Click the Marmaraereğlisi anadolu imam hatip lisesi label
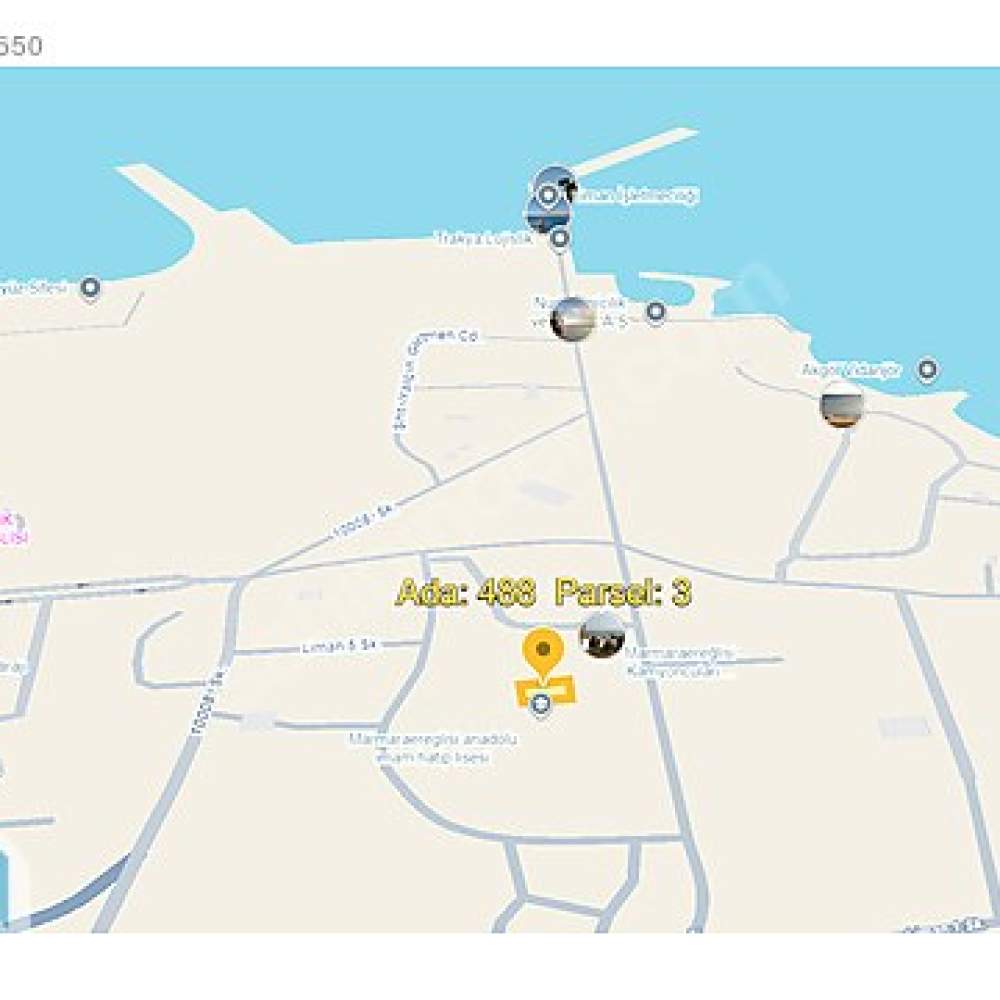1000x1000 pixels. (x=433, y=748)
